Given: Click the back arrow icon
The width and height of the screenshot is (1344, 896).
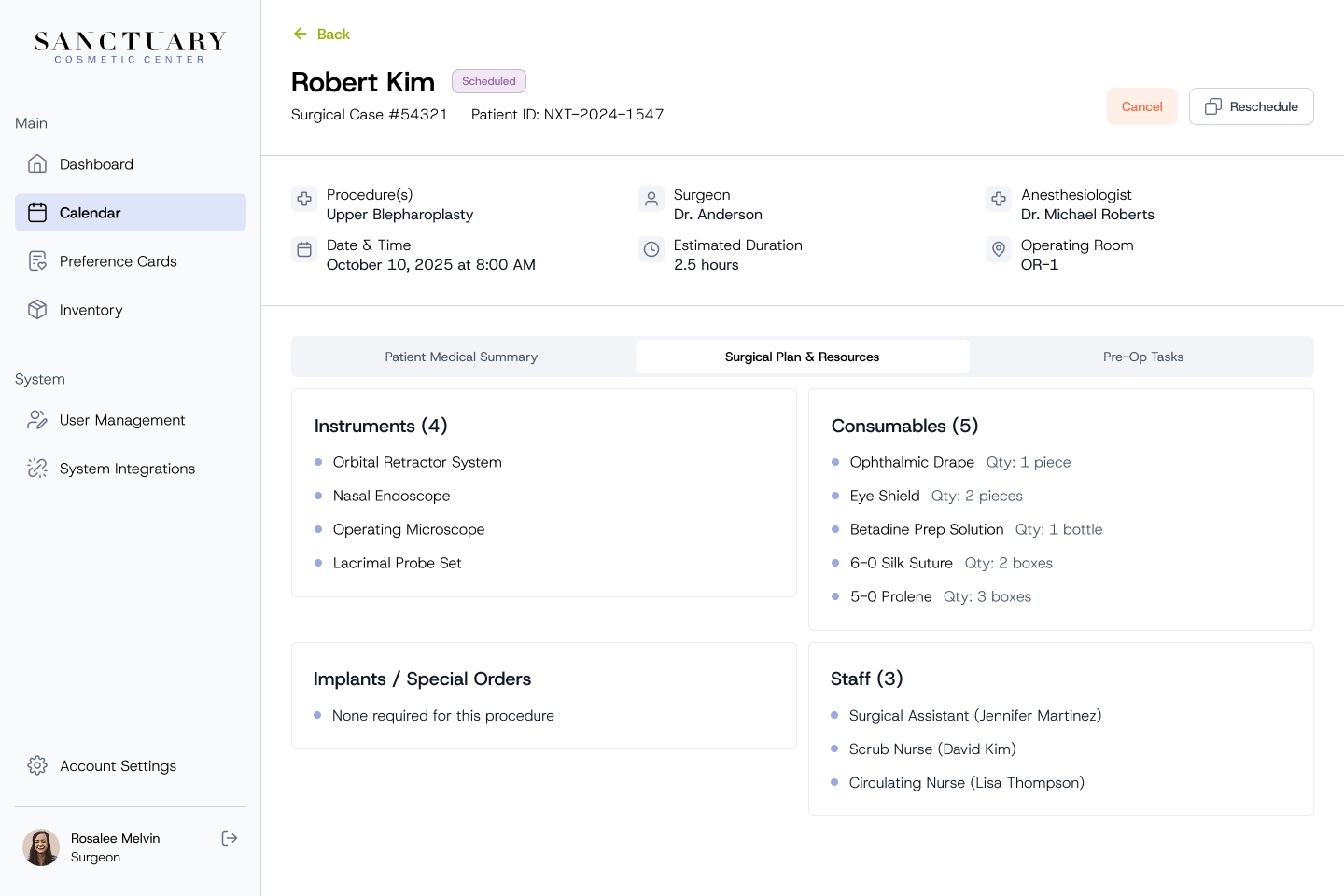Looking at the screenshot, I should [x=301, y=34].
